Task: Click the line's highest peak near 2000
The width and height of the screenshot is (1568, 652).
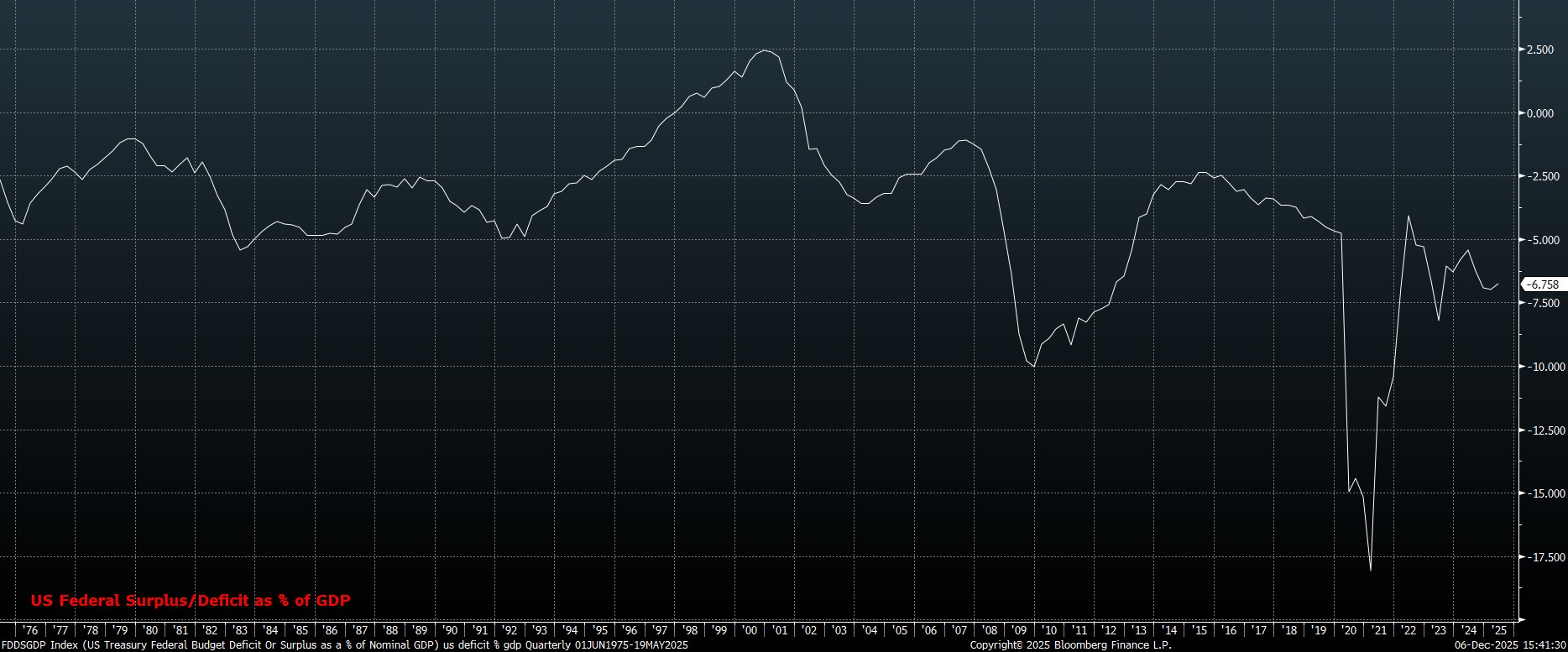Action: [x=764, y=50]
